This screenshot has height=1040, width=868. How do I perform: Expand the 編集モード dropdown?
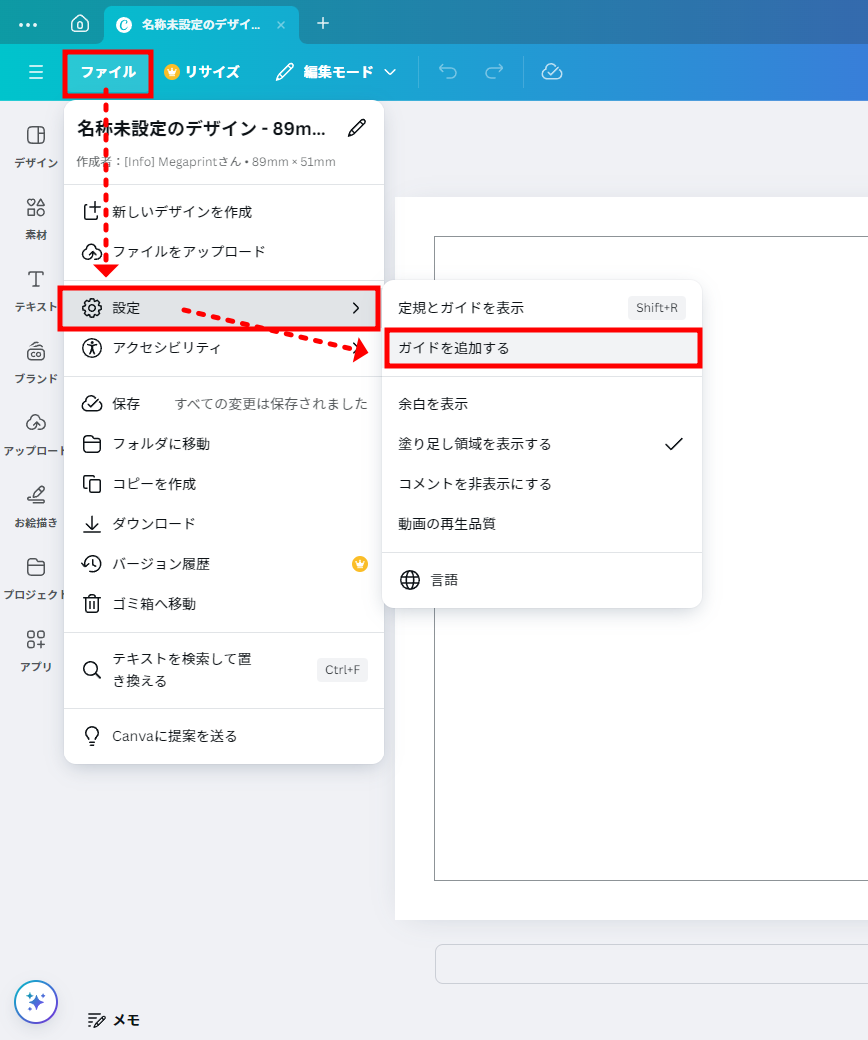click(x=337, y=72)
